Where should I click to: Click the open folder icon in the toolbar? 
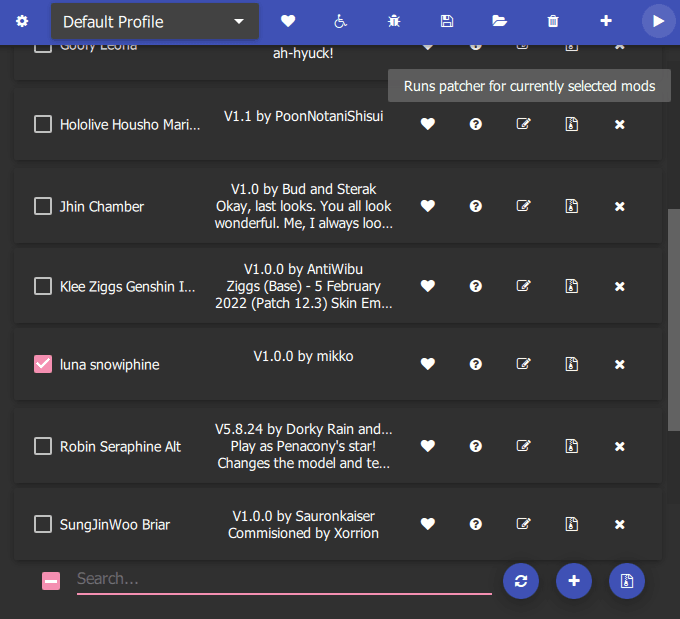499,21
